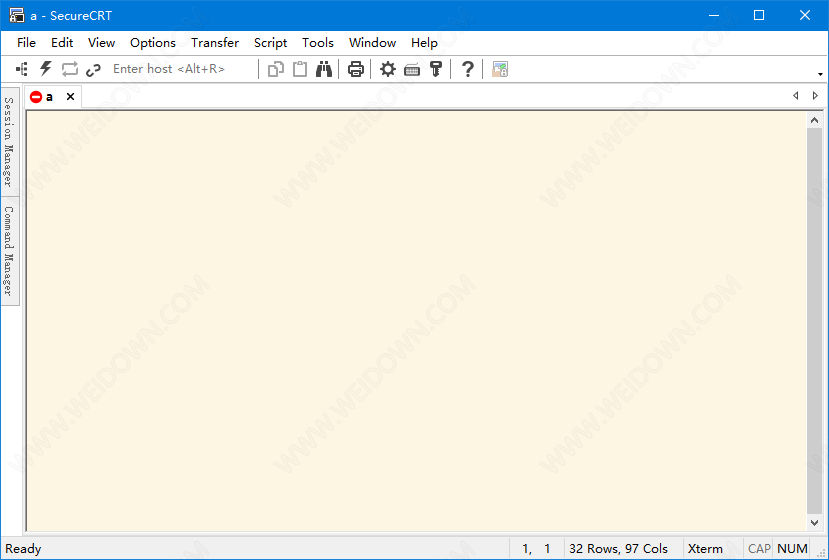Image resolution: width=829 pixels, height=560 pixels.
Task: Open the Help menu
Action: tap(424, 43)
